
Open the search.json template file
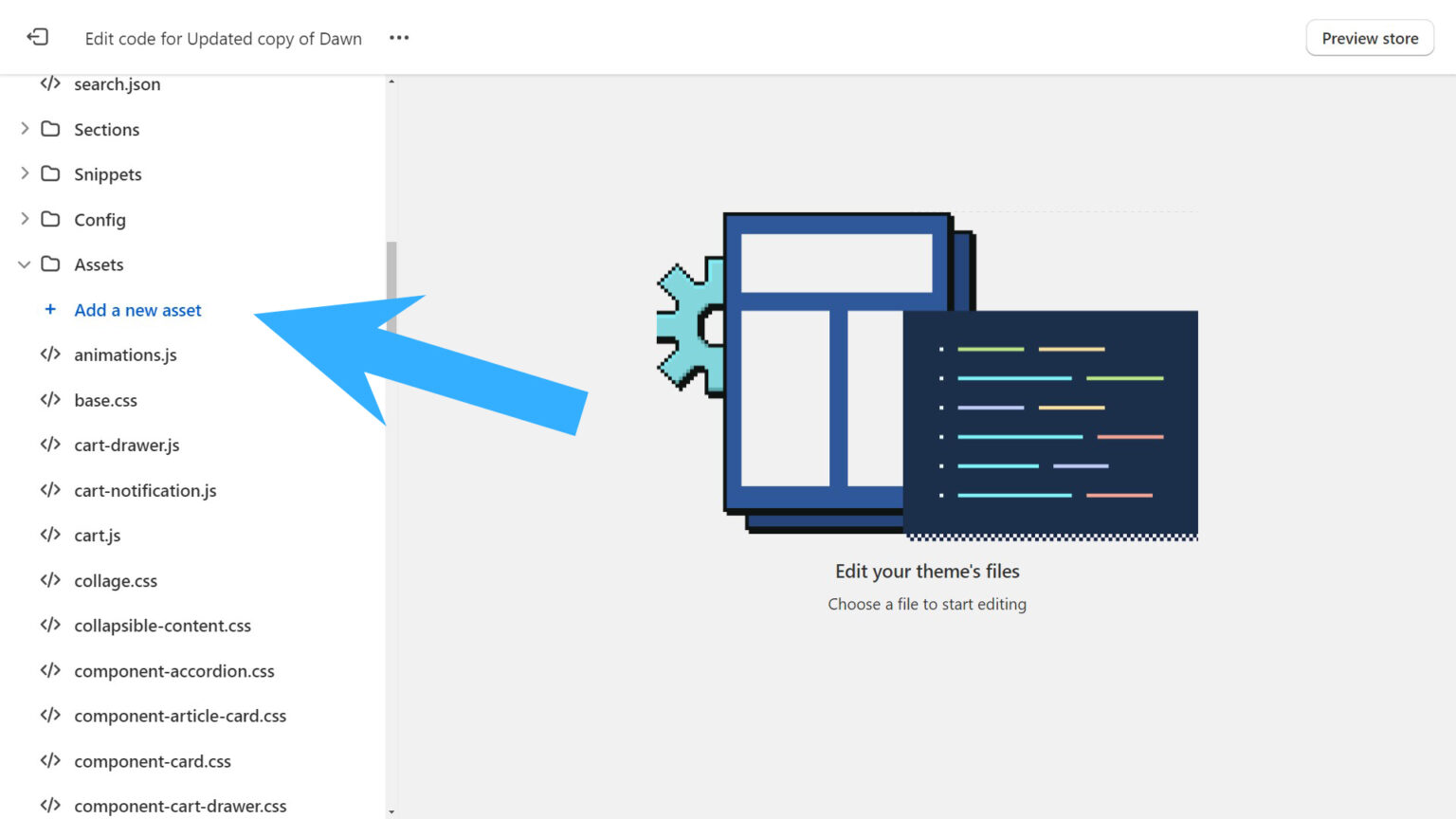coord(117,84)
